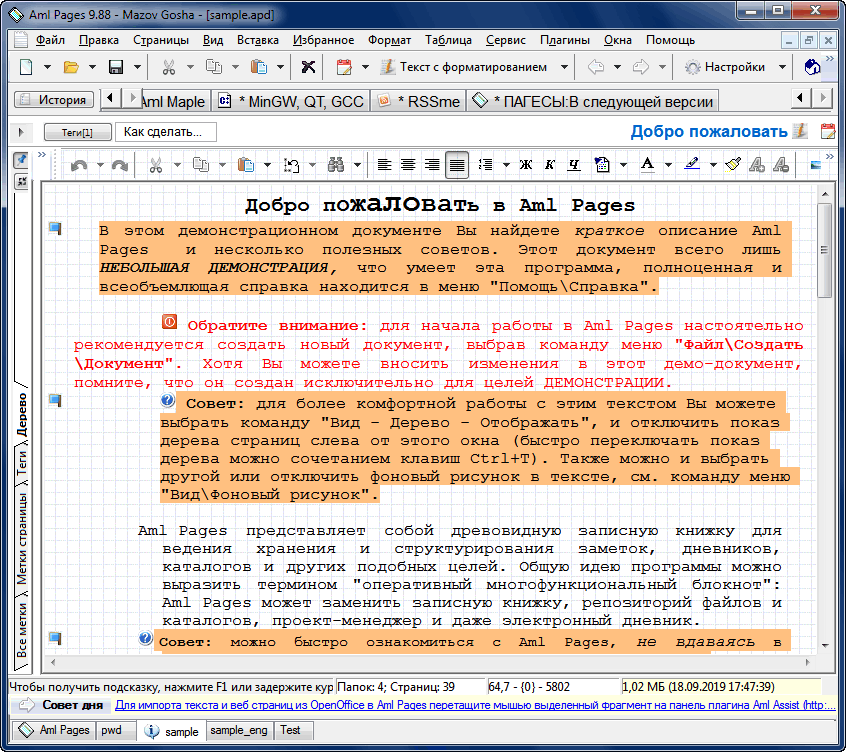Select the sample_eng document tab

click(239, 730)
